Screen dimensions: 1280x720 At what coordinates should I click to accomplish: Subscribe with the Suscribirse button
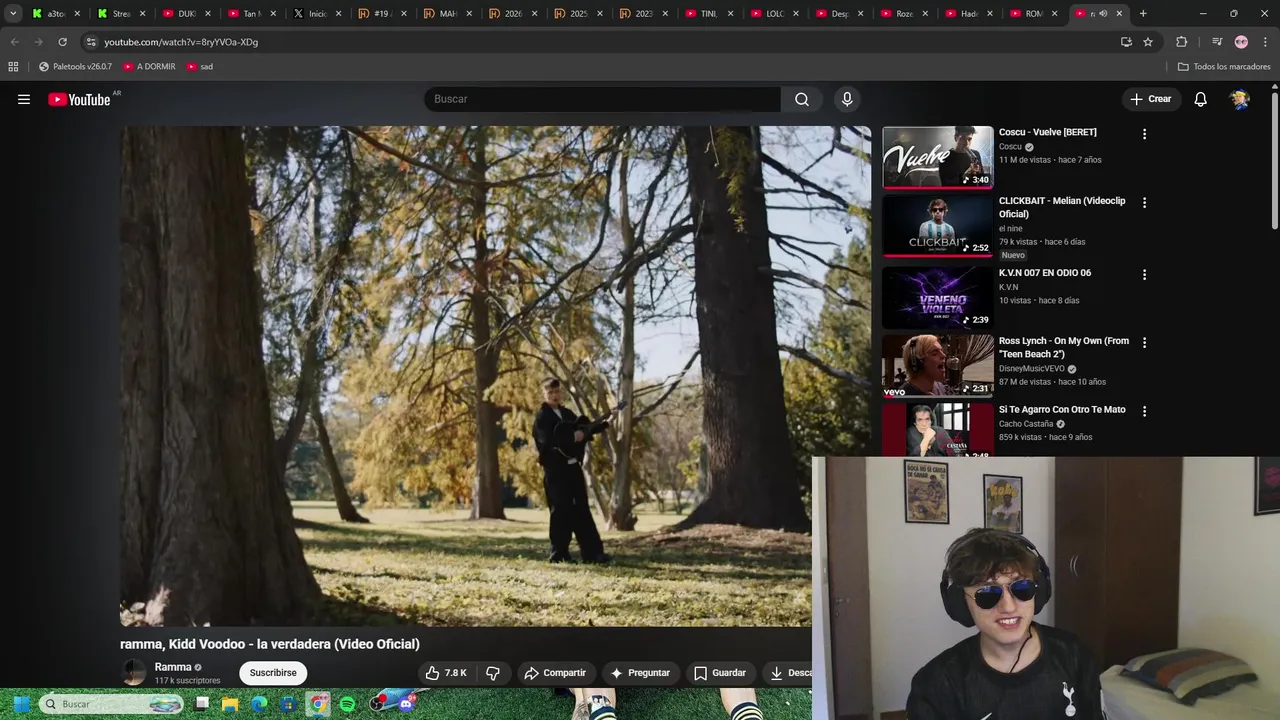tap(273, 673)
